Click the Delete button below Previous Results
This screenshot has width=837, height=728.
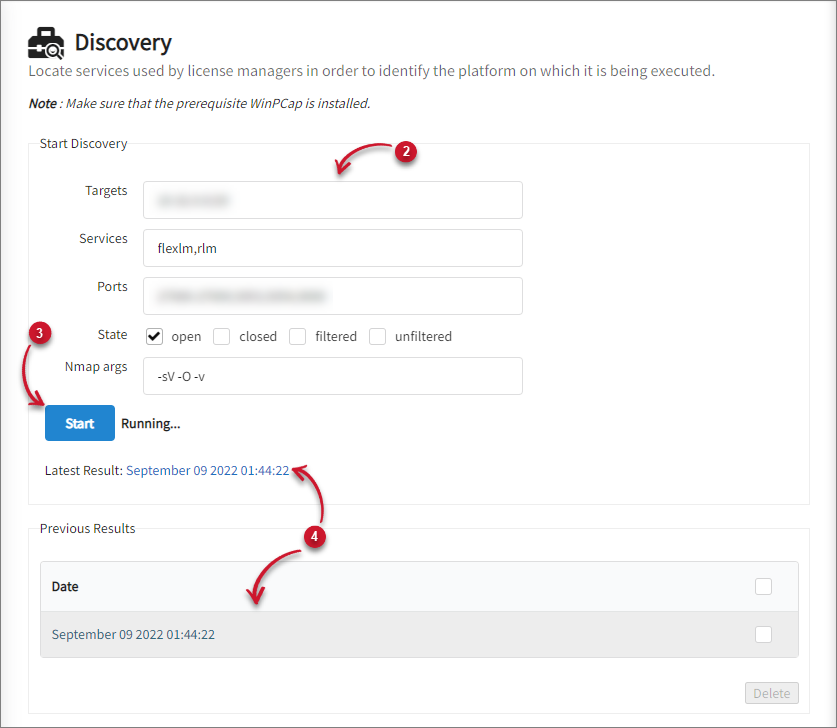[x=771, y=693]
